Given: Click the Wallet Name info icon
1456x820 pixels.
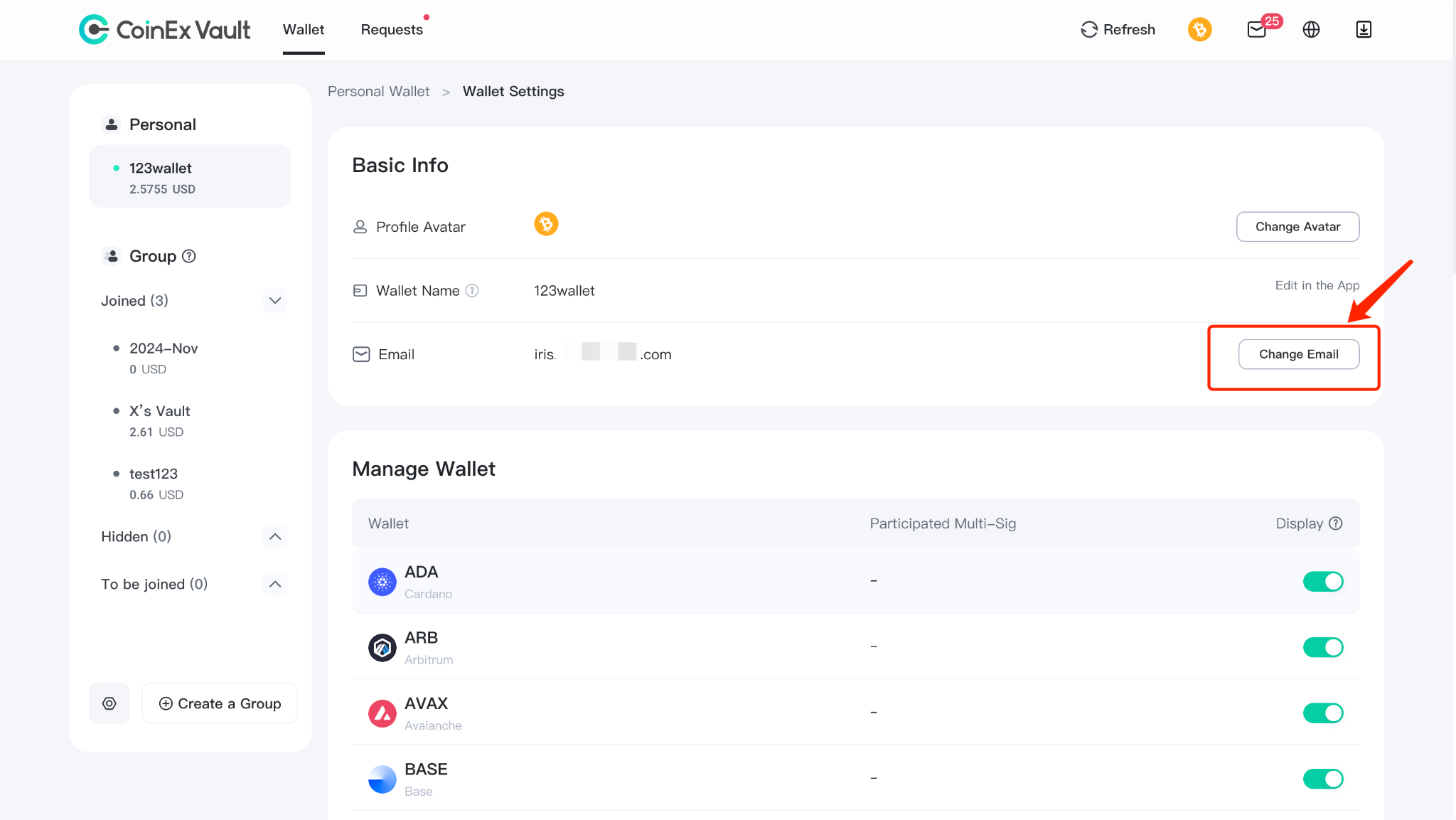Looking at the screenshot, I should tap(472, 290).
